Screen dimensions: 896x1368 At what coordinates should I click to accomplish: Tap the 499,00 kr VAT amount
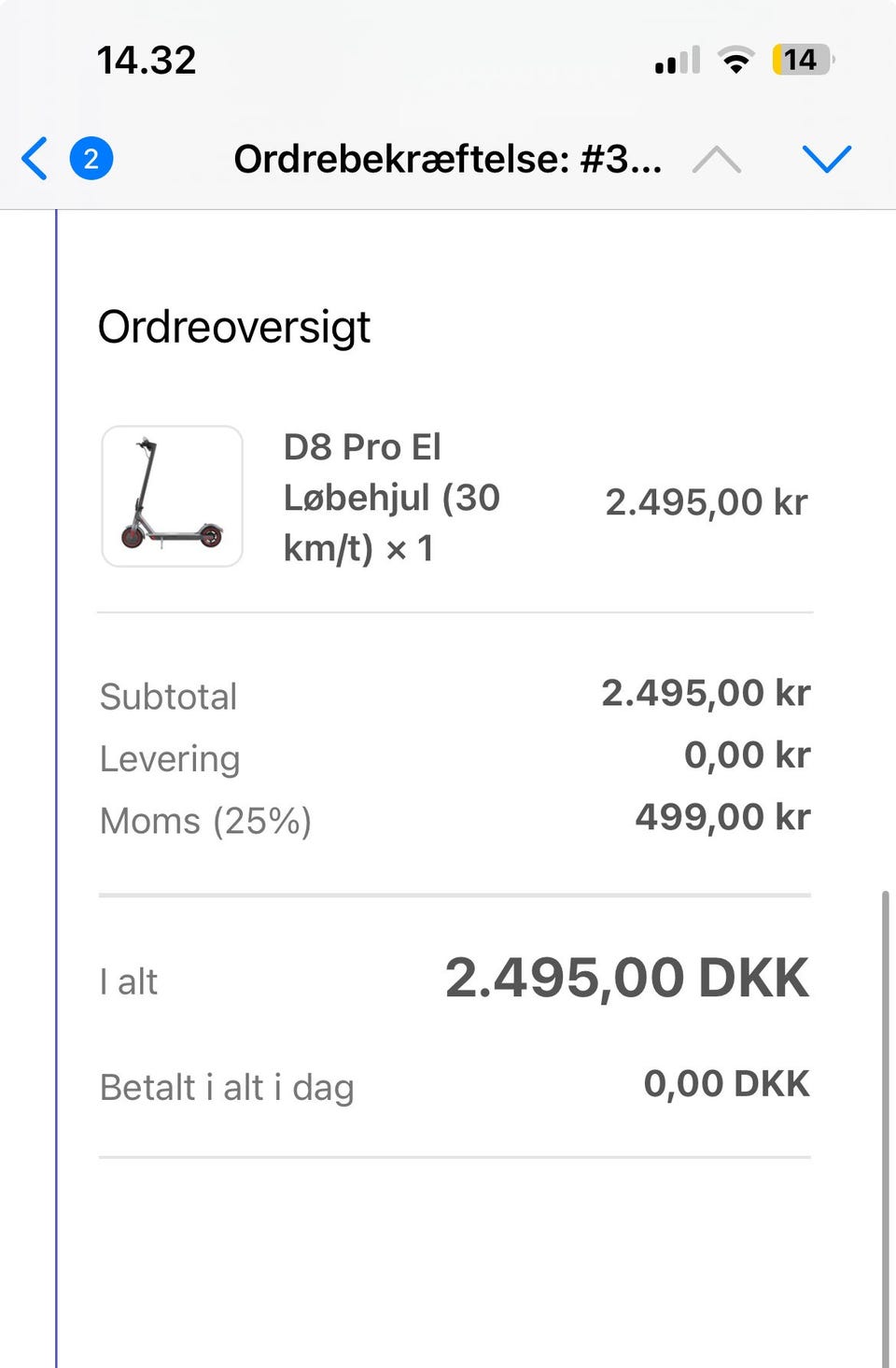[722, 817]
